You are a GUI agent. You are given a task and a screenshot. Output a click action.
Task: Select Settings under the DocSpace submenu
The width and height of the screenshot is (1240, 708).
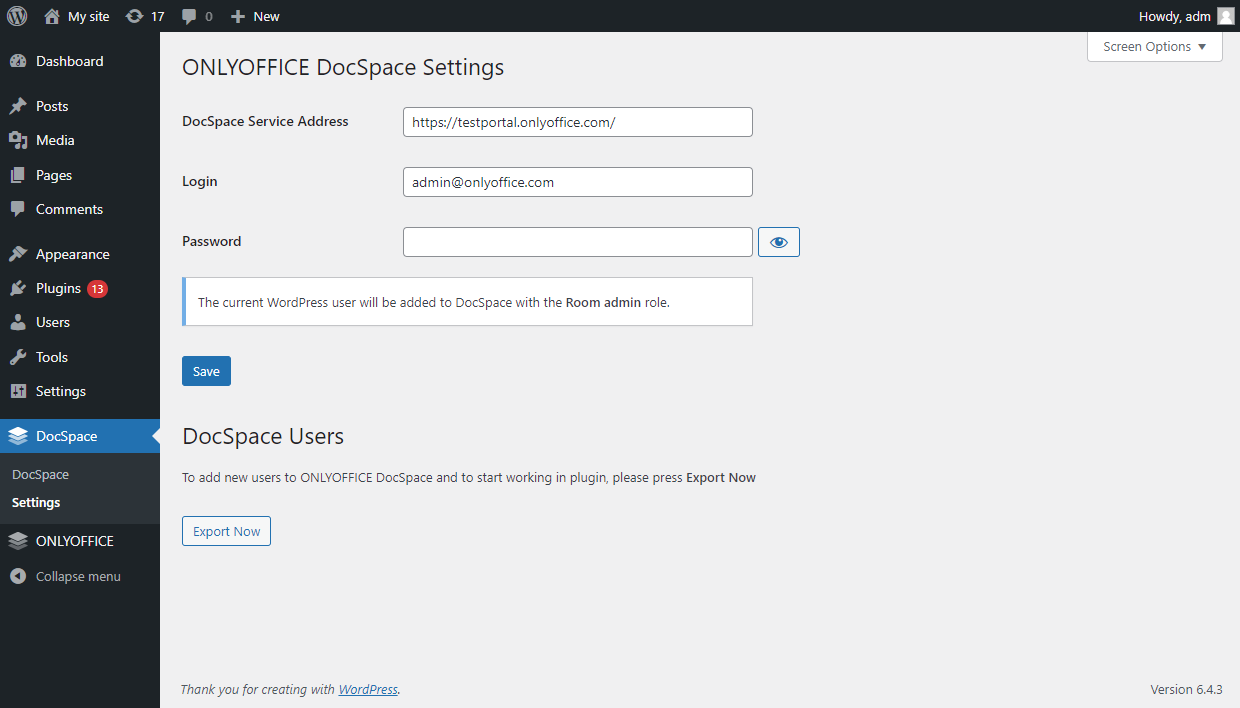pos(35,502)
